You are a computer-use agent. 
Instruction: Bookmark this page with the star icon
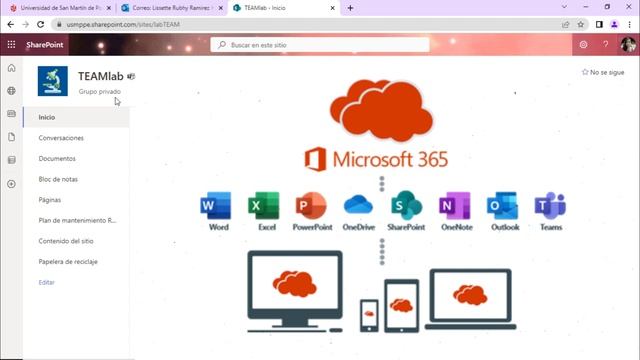click(x=581, y=24)
